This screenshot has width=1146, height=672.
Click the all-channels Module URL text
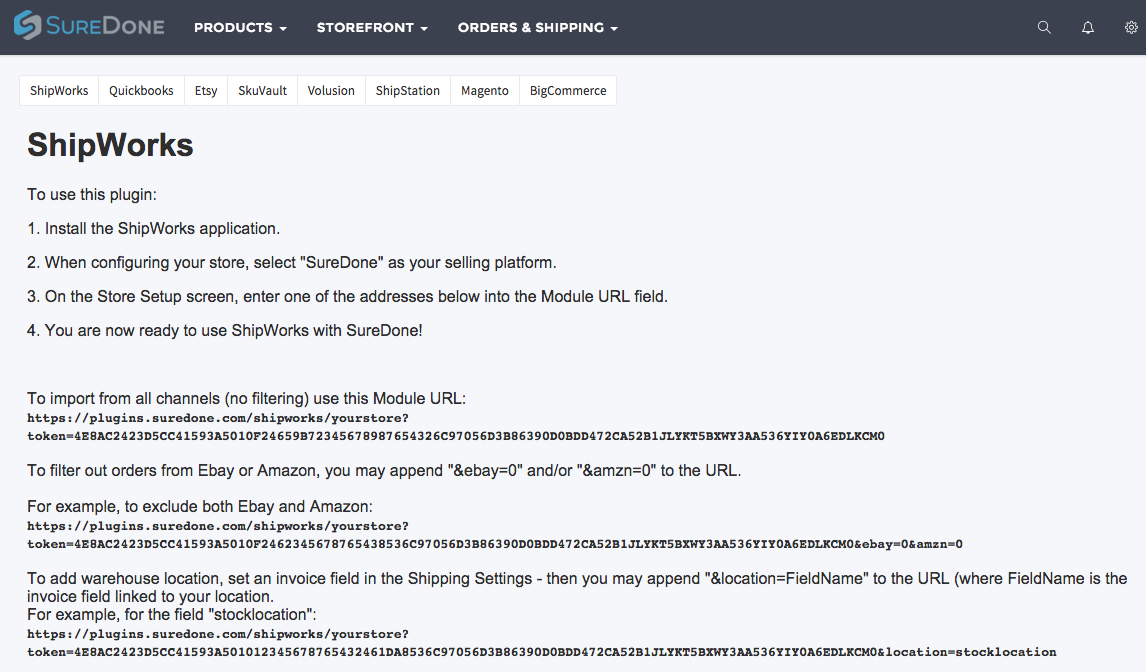(x=456, y=427)
